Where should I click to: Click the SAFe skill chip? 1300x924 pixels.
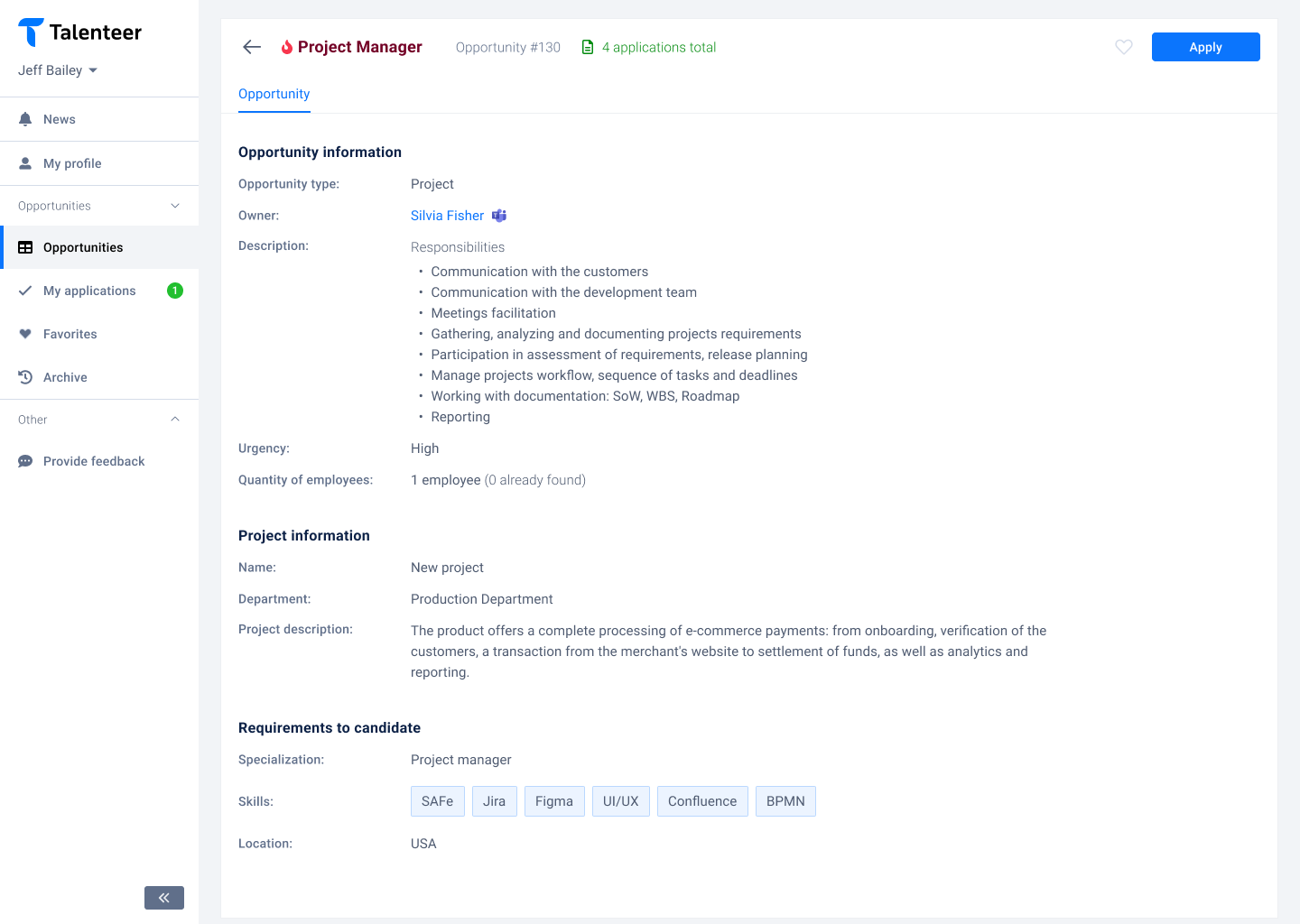point(437,801)
